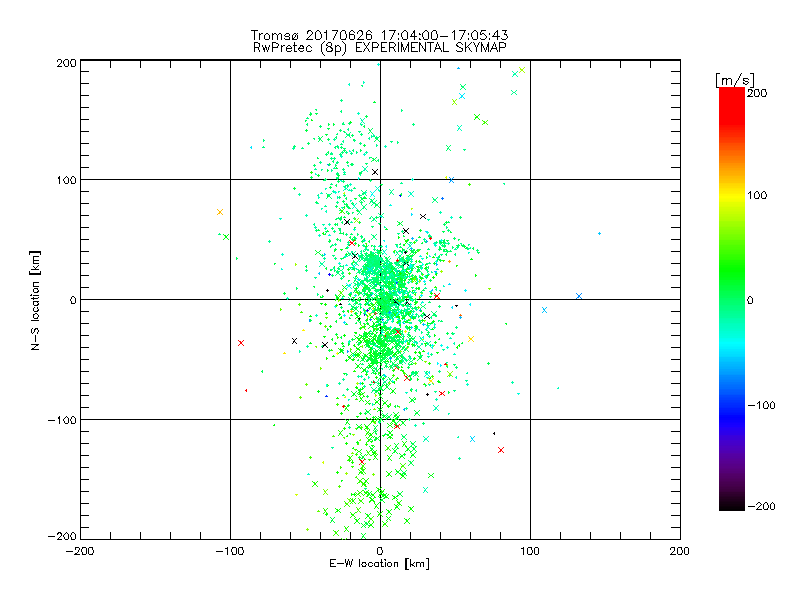Click the colorbar label -200
This screenshot has height=600, width=800.
pos(761,506)
